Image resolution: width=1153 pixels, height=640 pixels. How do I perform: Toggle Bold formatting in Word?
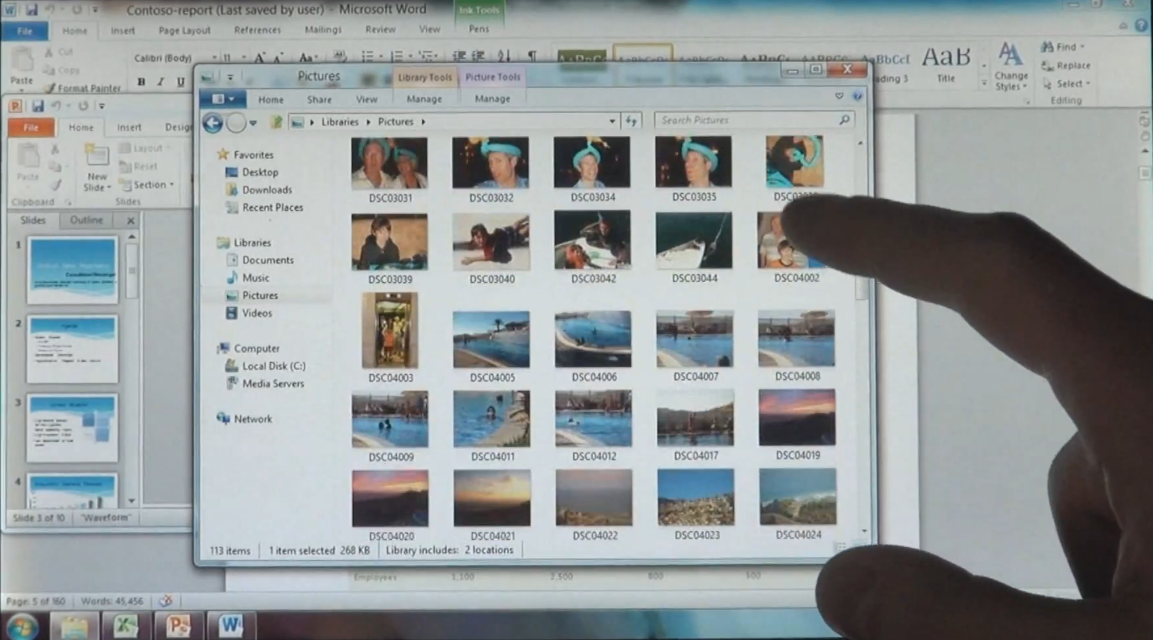(141, 81)
